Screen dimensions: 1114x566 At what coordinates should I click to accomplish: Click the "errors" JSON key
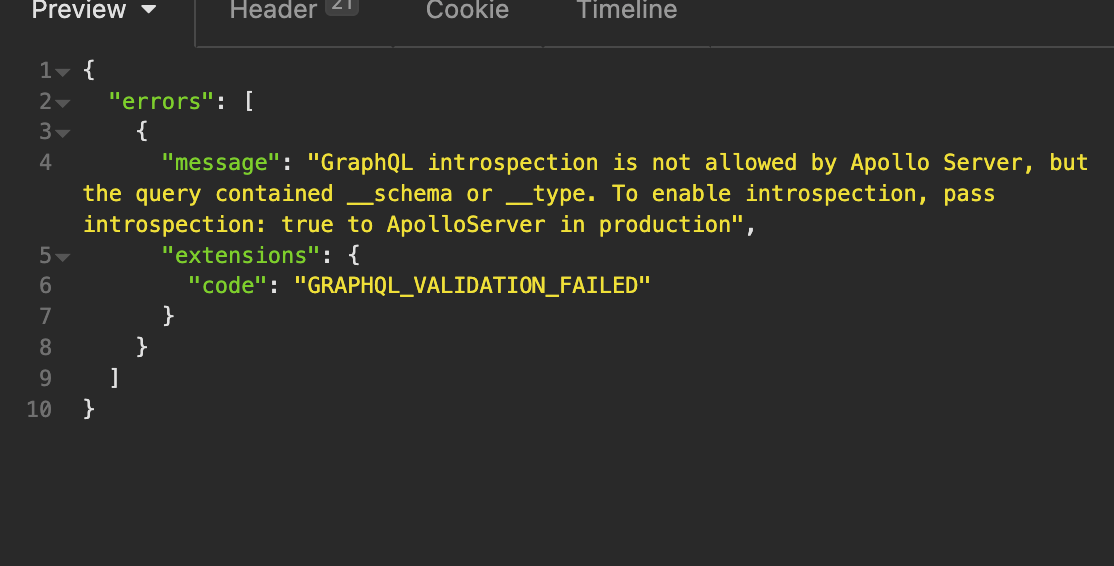[163, 101]
